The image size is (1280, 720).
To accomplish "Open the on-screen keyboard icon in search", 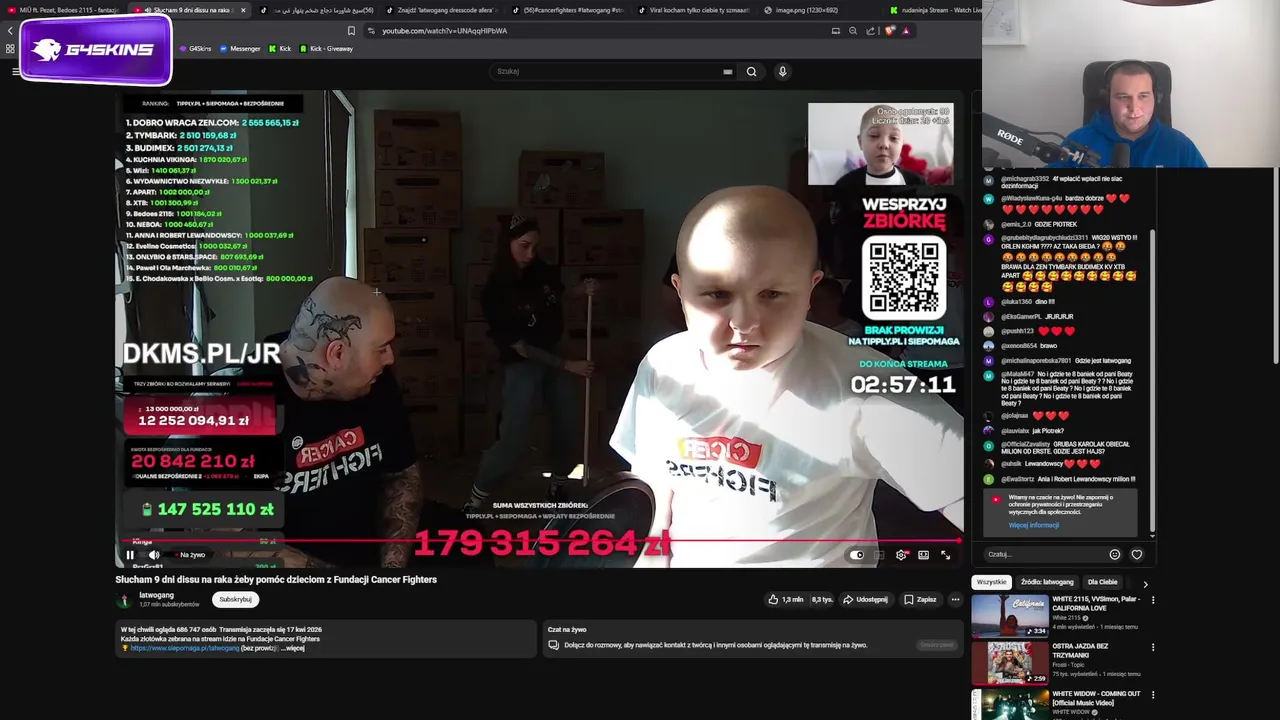I will tap(728, 71).
